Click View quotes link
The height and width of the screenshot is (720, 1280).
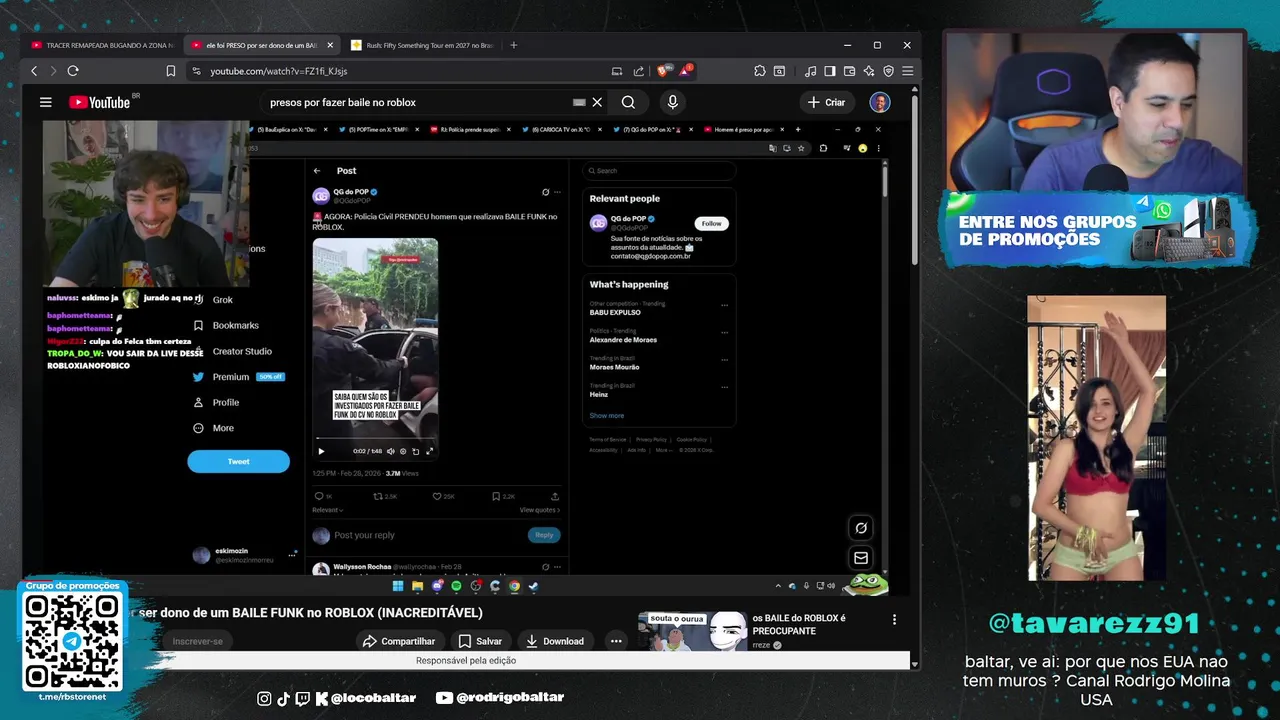[x=540, y=510]
